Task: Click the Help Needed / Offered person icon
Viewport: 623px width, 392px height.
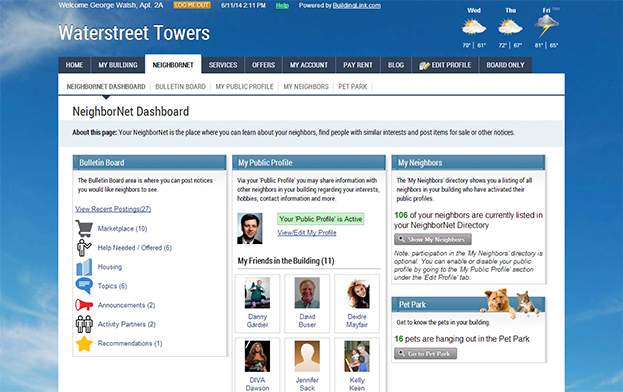Action: (84, 247)
